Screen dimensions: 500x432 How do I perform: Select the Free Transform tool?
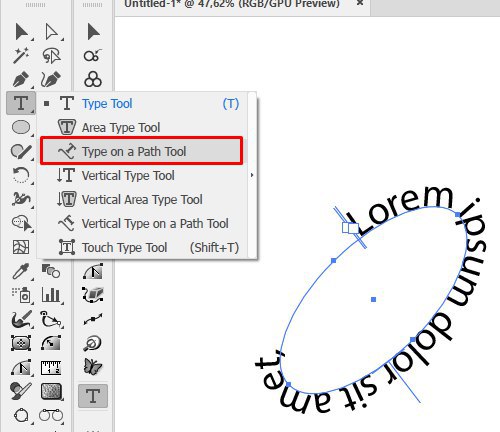click(x=21, y=343)
